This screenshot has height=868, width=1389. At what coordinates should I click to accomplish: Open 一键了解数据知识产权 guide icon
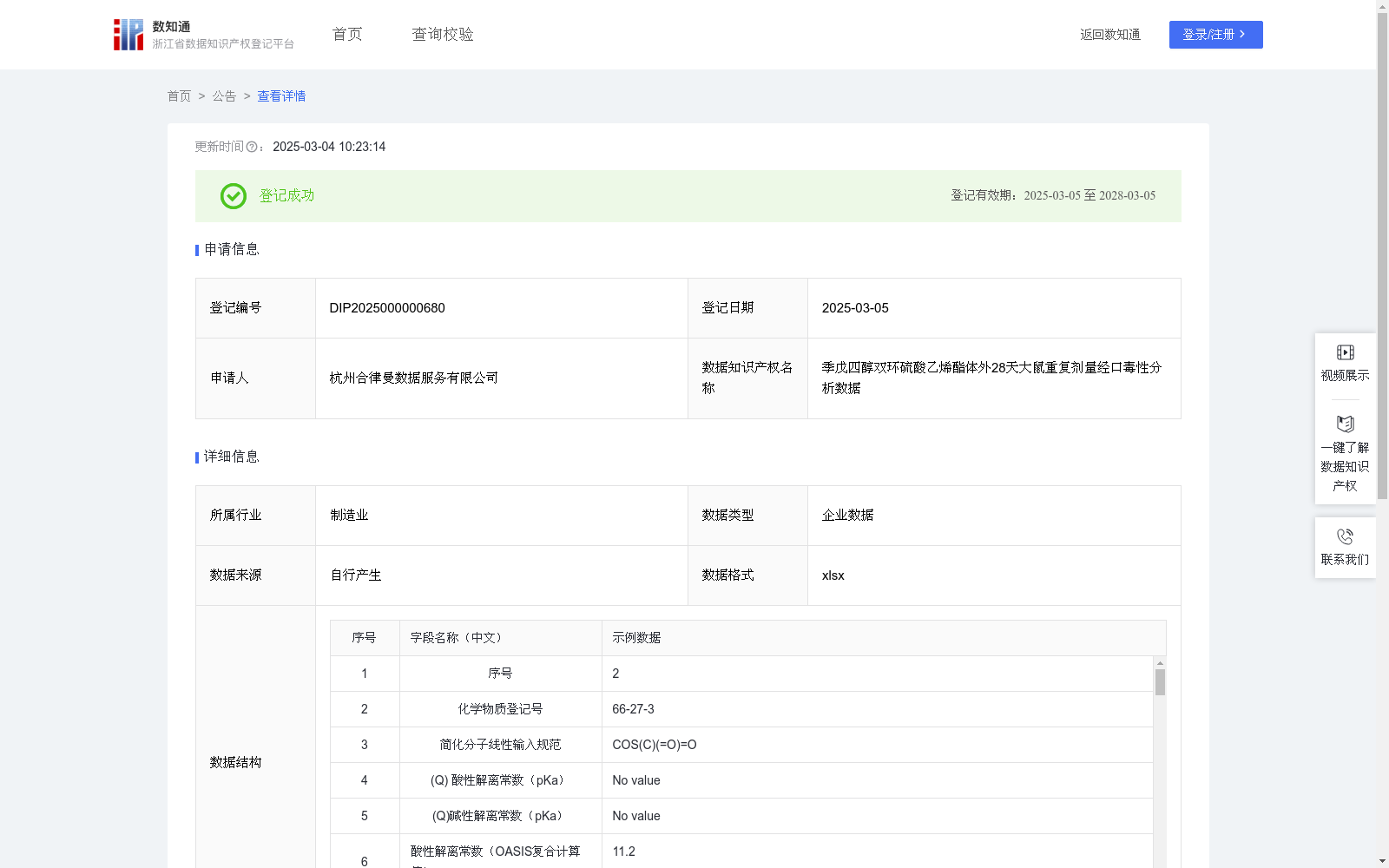point(1345,424)
